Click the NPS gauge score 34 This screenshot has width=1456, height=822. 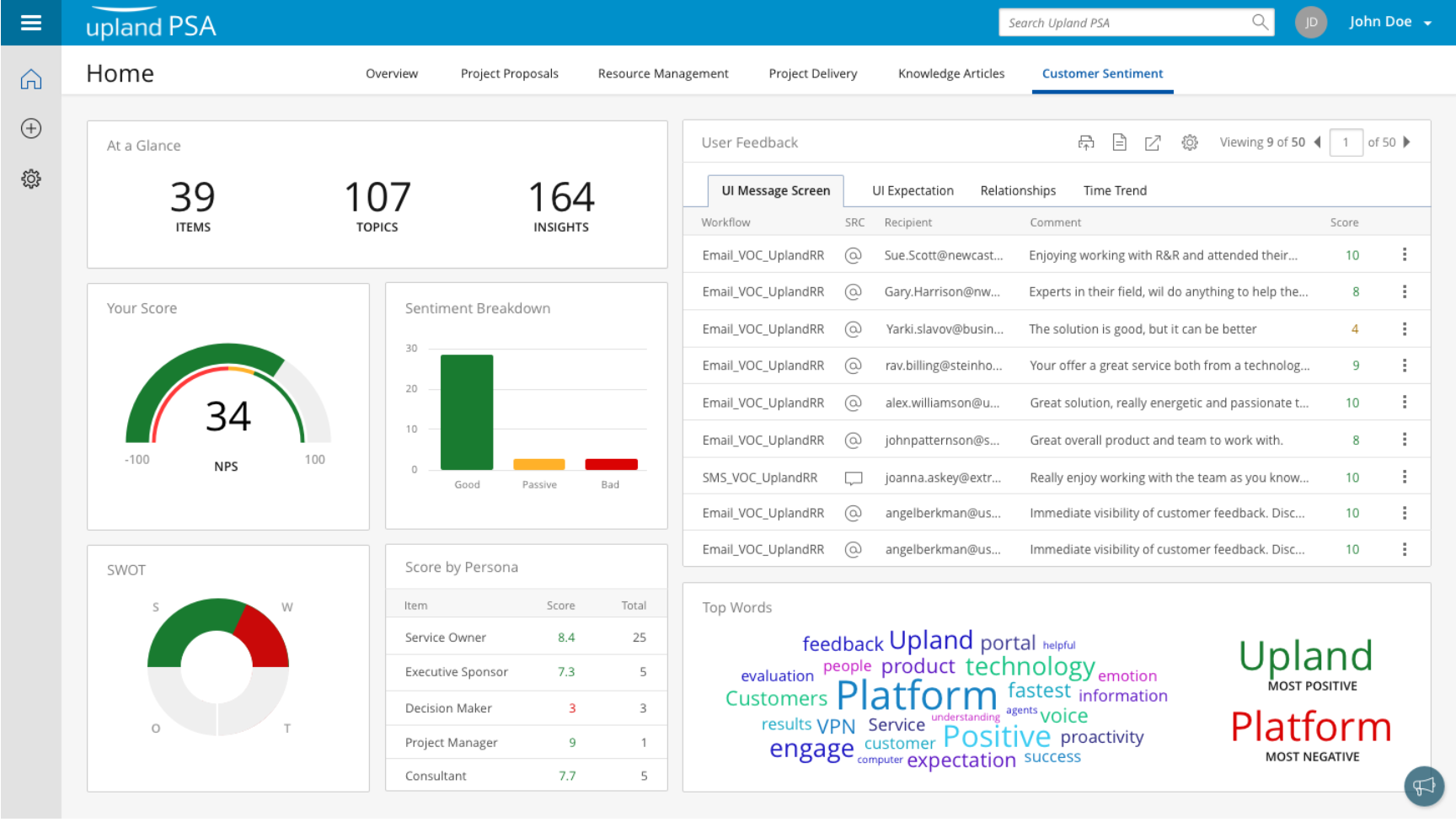pyautogui.click(x=228, y=416)
